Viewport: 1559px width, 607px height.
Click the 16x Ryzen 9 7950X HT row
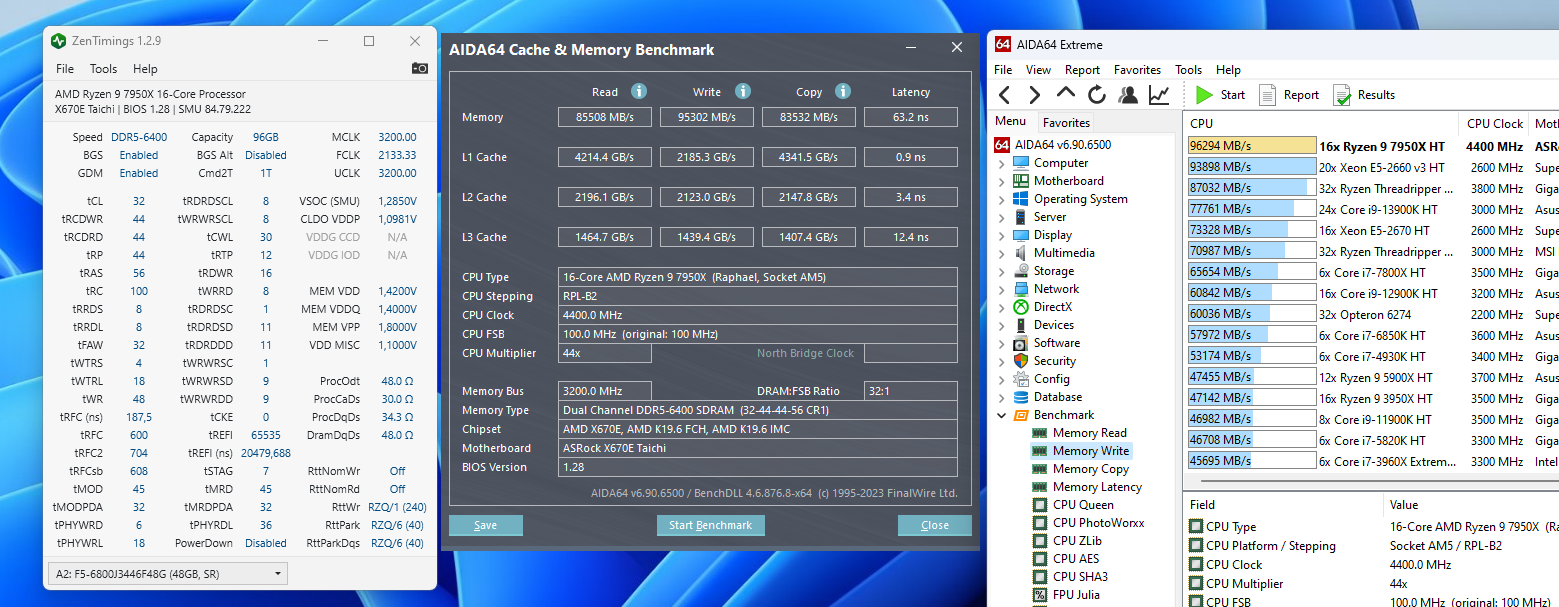tap(1372, 146)
